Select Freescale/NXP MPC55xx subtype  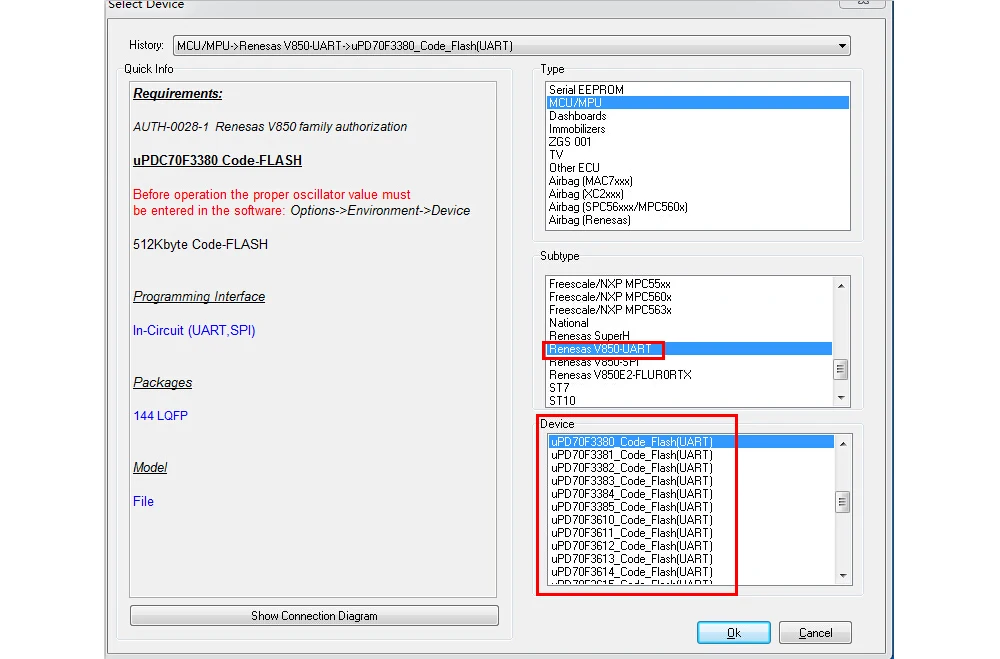pos(689,284)
